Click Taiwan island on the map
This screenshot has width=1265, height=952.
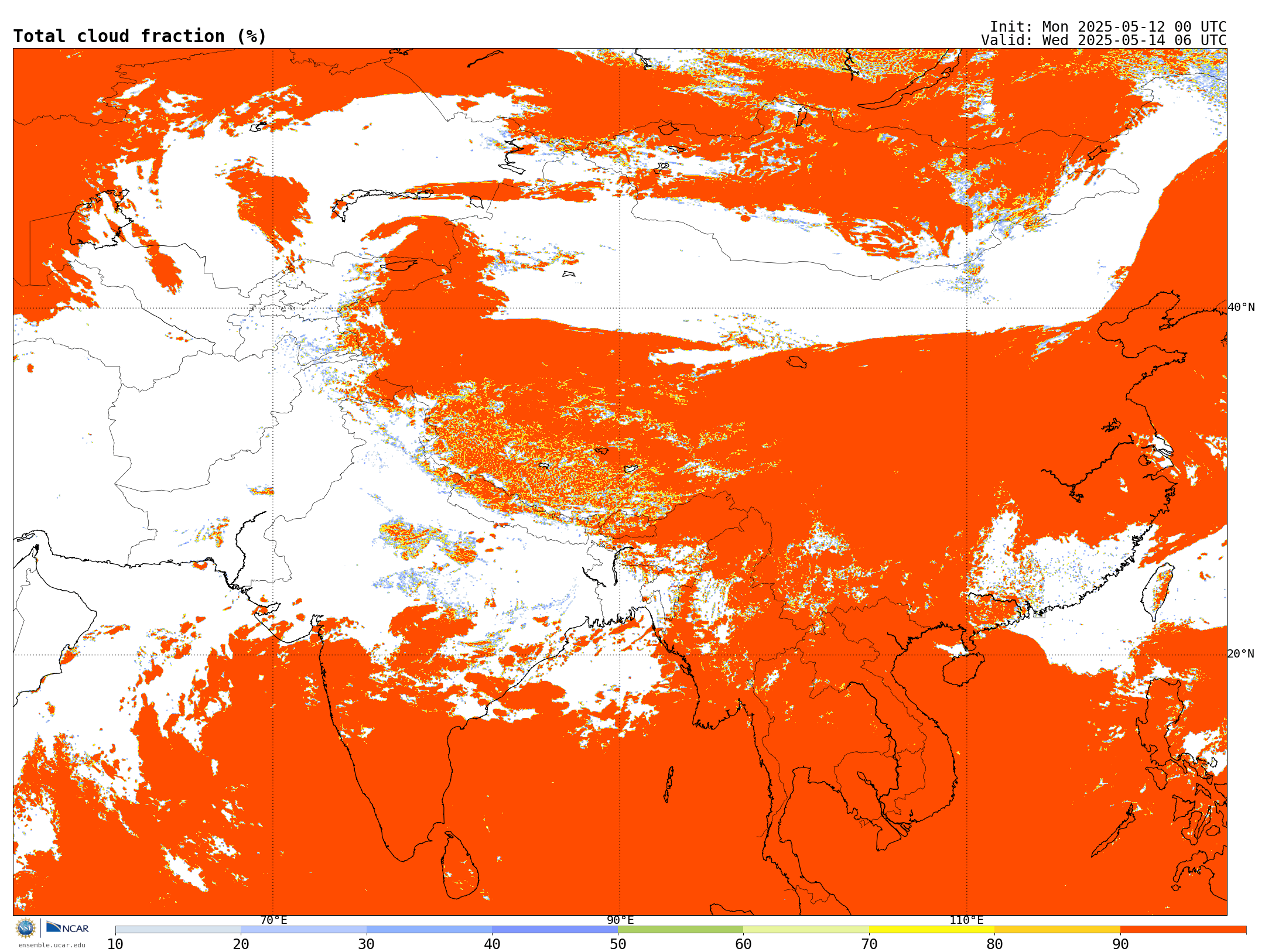[x=1158, y=591]
